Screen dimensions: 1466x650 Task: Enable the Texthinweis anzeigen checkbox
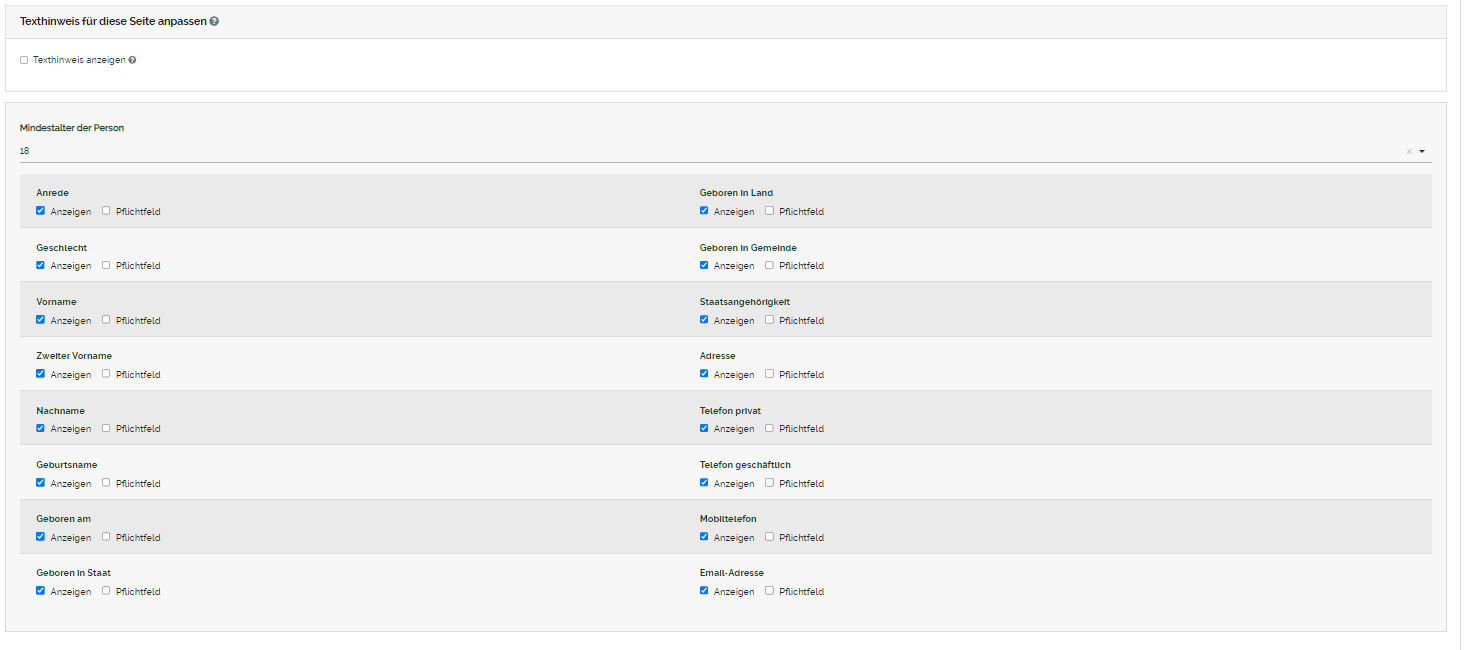pyautogui.click(x=24, y=60)
